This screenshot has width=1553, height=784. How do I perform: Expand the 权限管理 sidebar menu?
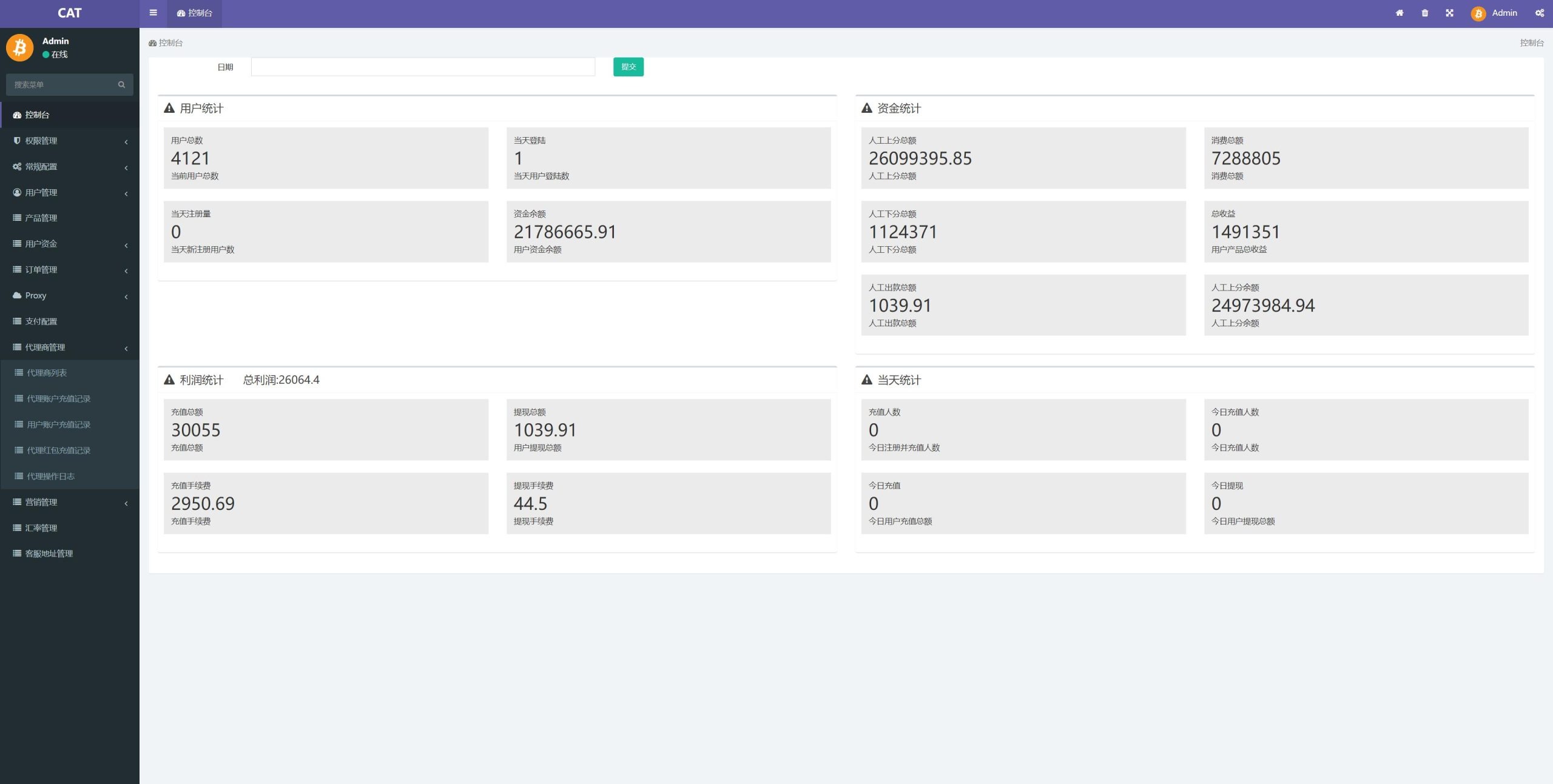pyautogui.click(x=70, y=140)
